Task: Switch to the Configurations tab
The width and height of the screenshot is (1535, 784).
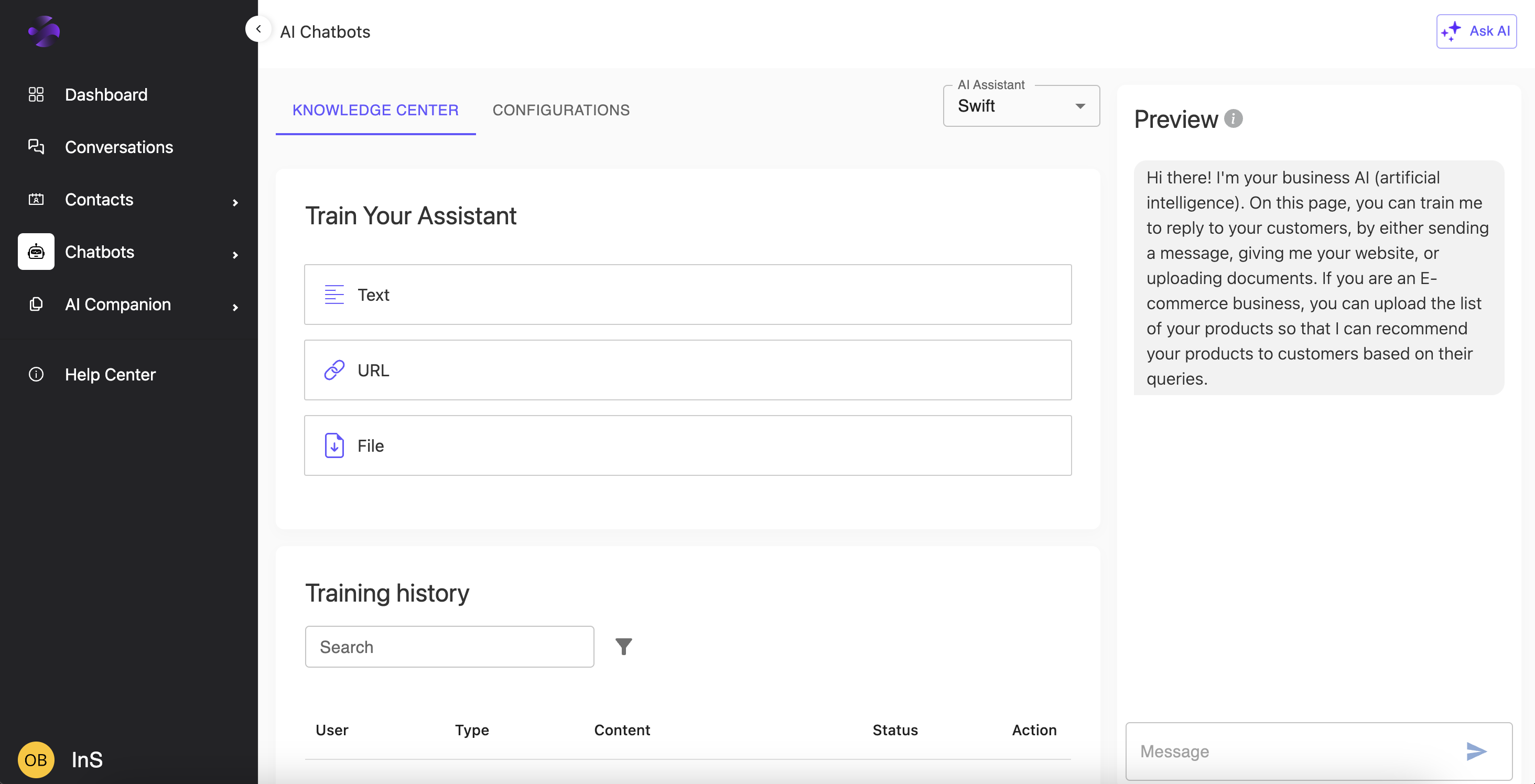Action: [561, 110]
